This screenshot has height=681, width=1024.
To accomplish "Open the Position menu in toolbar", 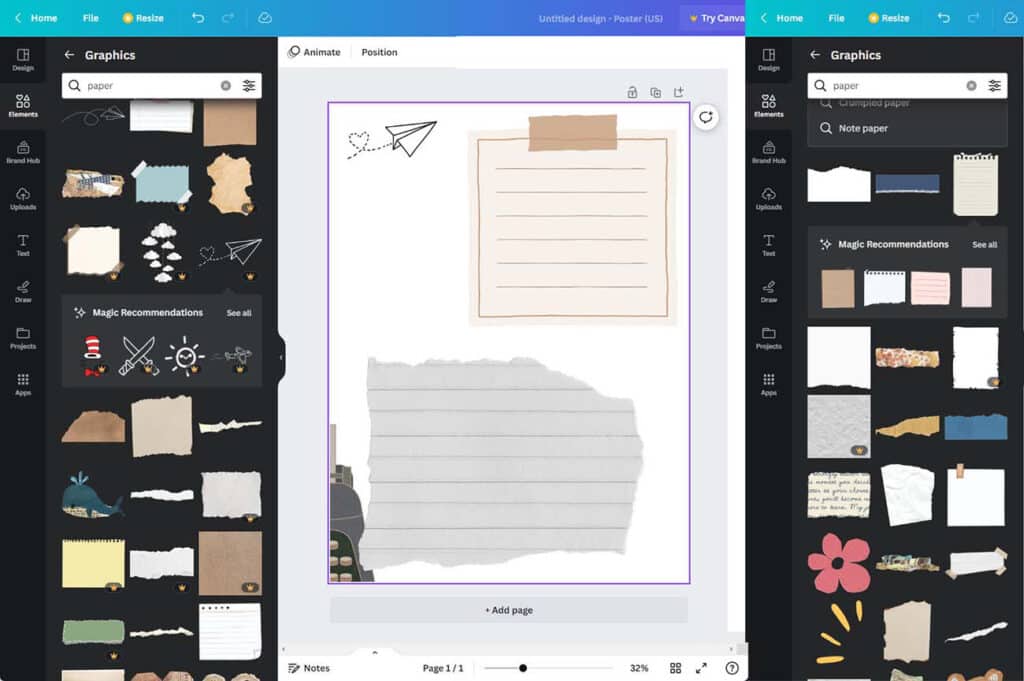I will click(x=379, y=52).
